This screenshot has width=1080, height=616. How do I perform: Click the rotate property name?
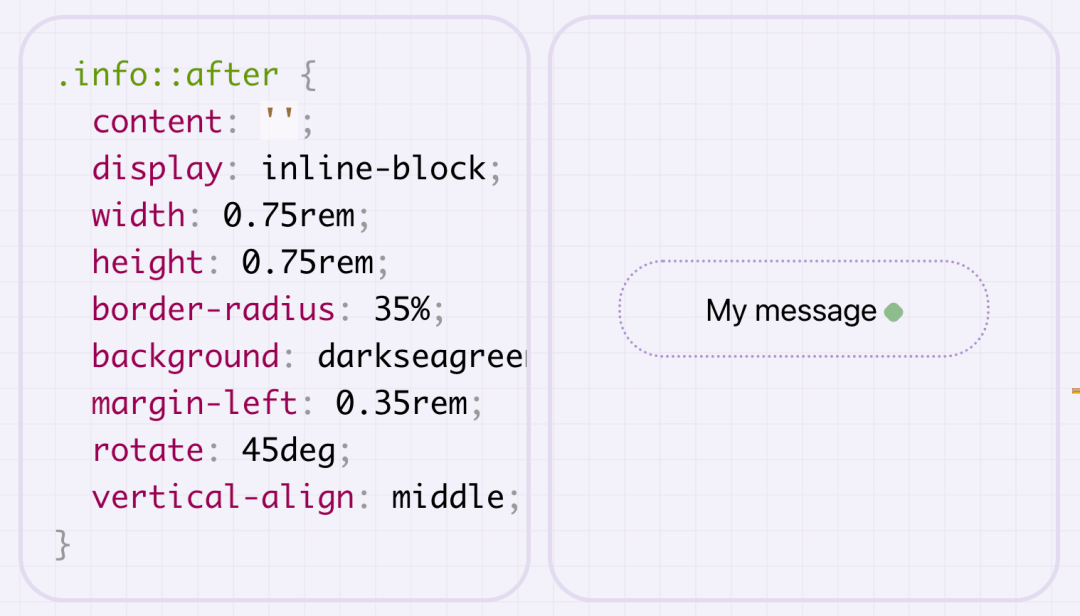148,451
